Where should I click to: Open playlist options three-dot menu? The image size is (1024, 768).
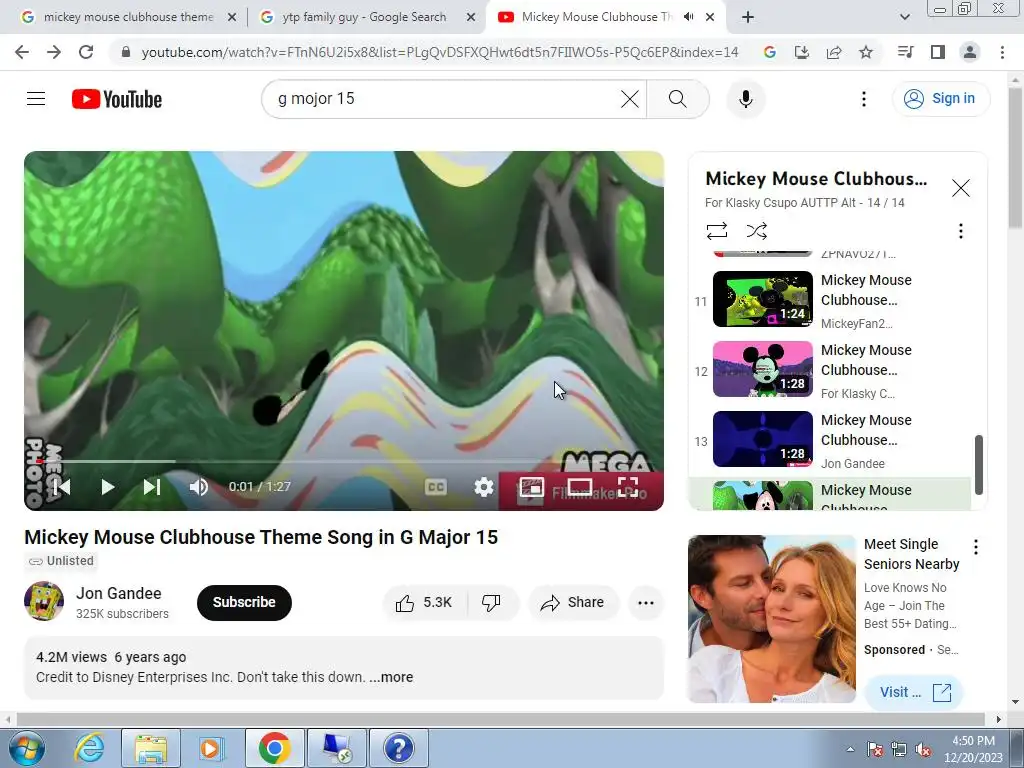960,231
